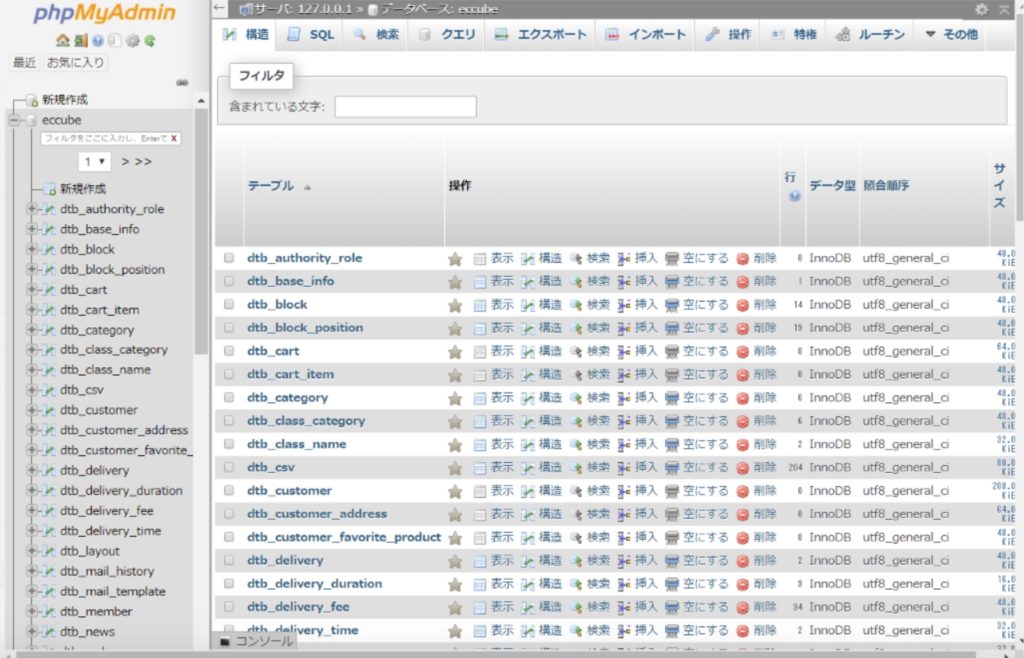
Task: Check the dtb_authority_role row checkbox
Action: tap(229, 258)
